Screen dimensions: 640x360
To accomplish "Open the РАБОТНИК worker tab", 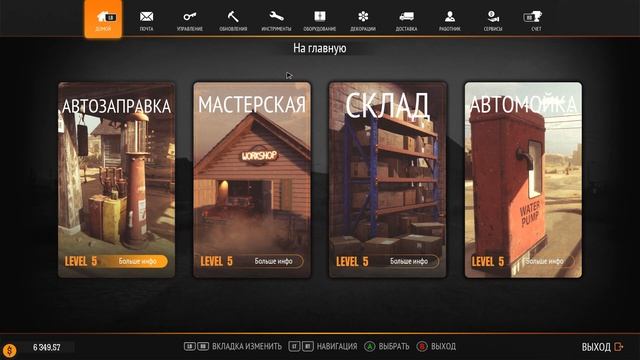I will 450,20.
